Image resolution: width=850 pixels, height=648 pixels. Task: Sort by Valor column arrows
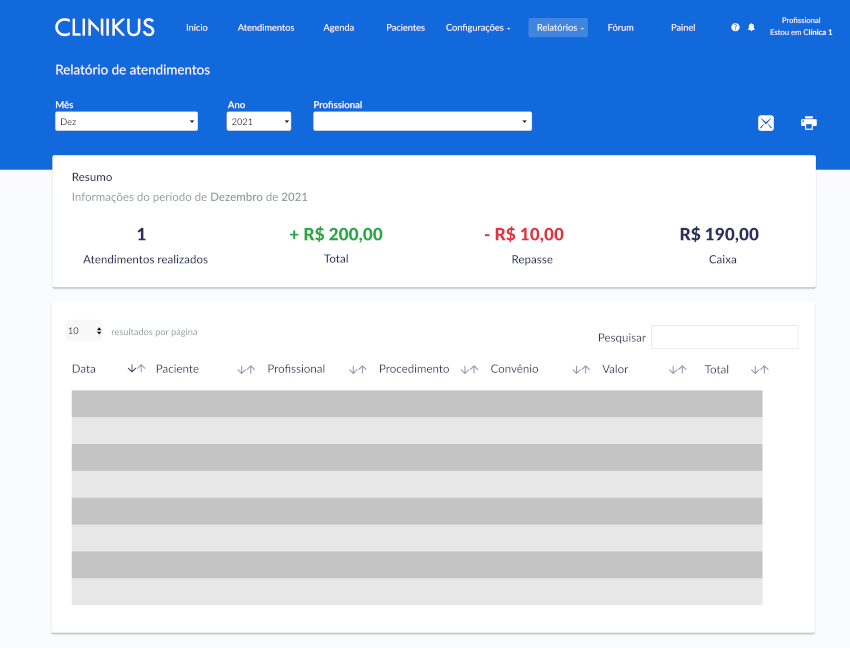point(678,369)
